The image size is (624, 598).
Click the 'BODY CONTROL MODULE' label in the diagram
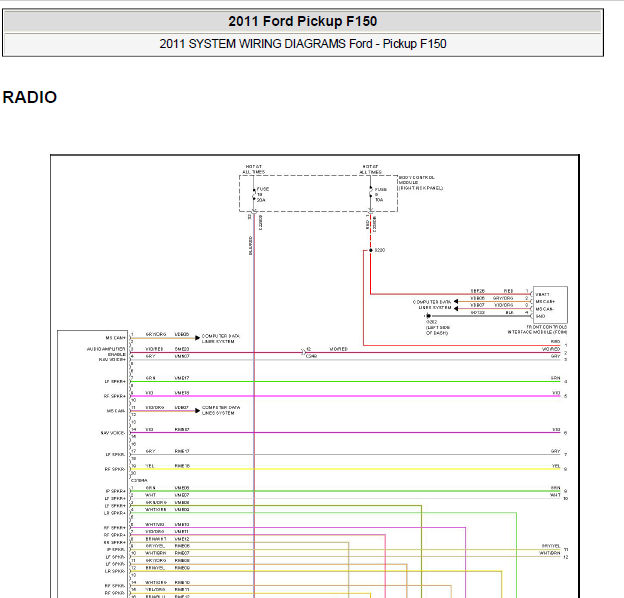421,183
